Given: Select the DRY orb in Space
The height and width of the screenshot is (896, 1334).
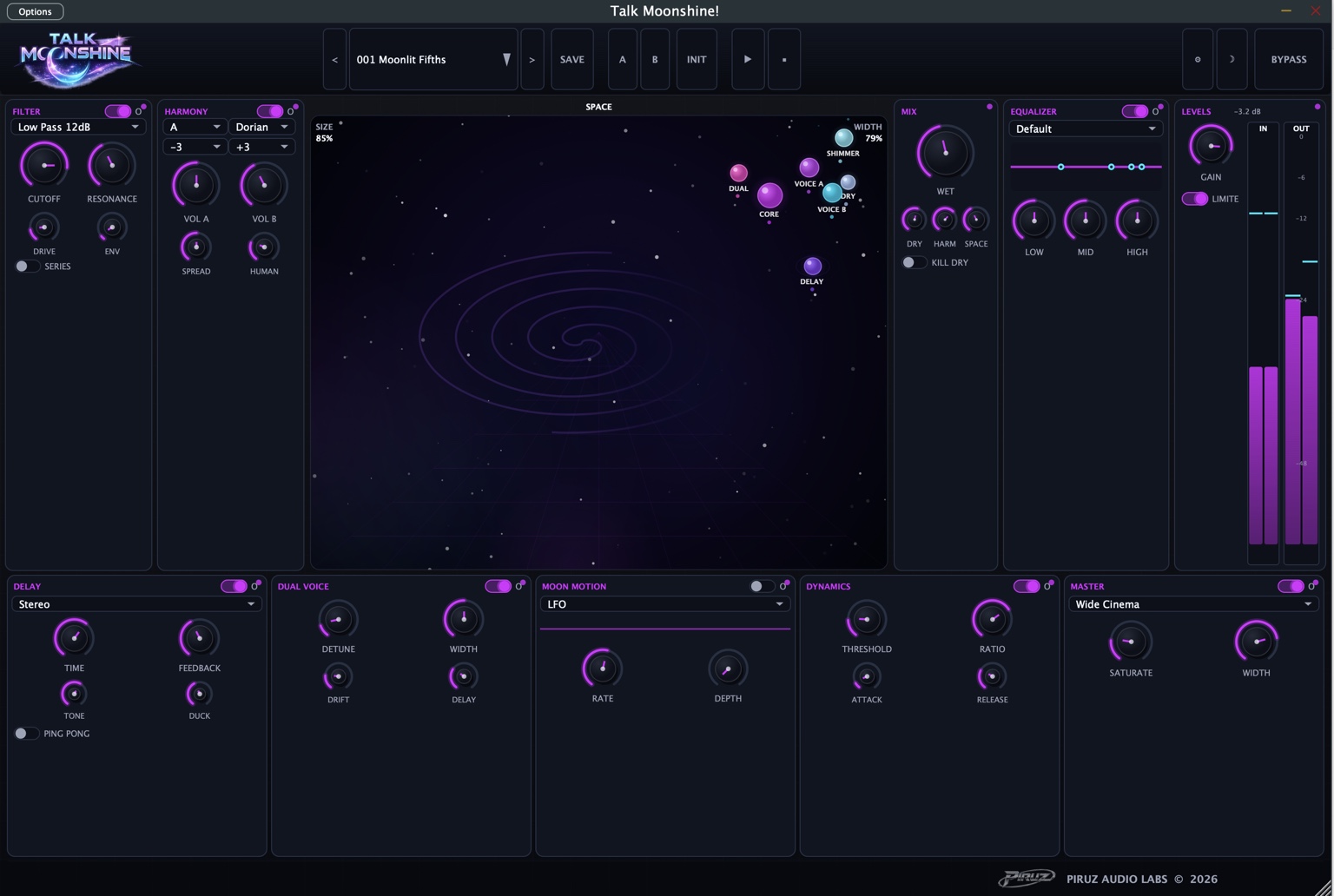Looking at the screenshot, I should pyautogui.click(x=848, y=182).
